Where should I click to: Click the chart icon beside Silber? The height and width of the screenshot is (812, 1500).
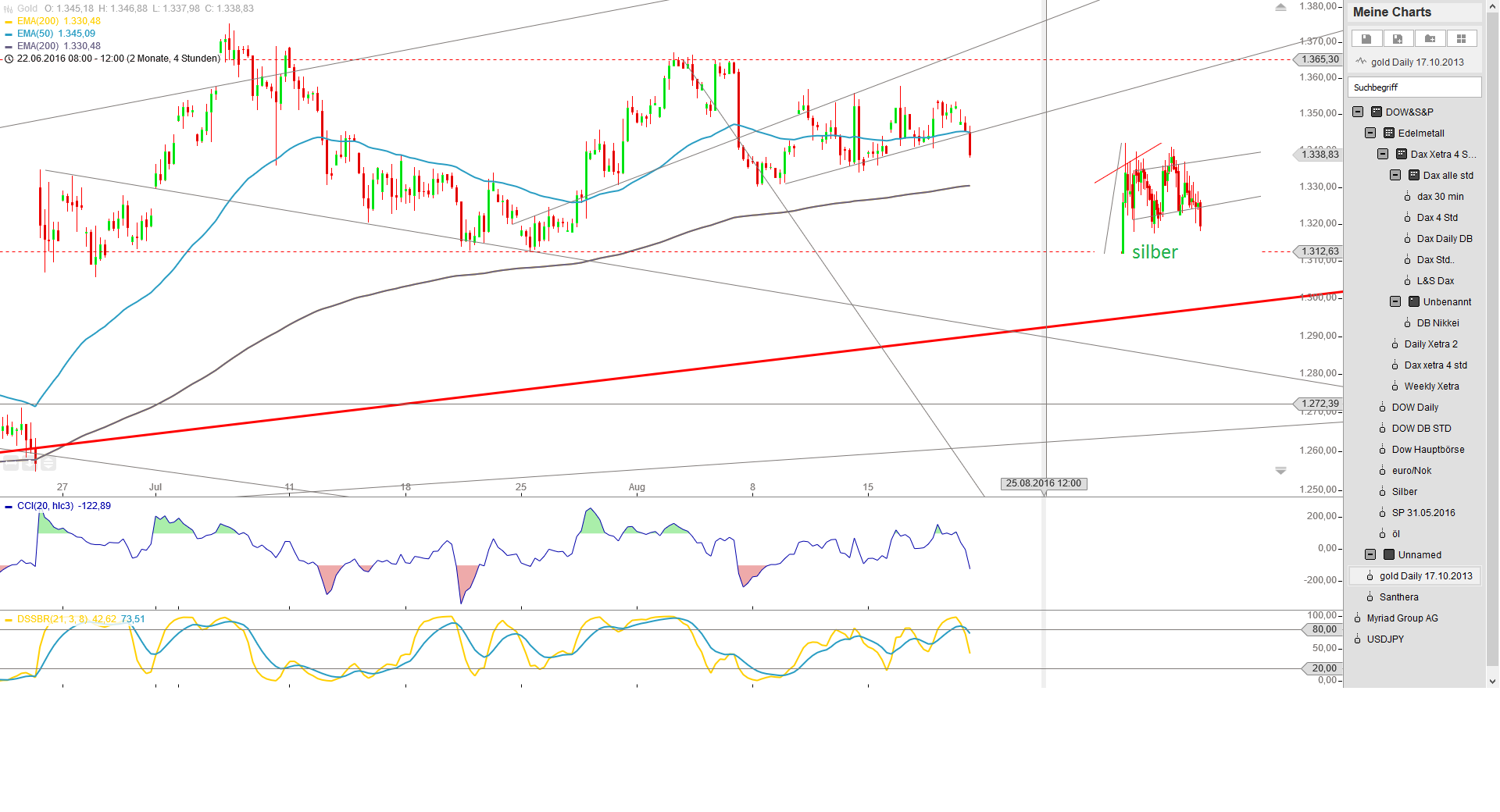[x=1383, y=492]
